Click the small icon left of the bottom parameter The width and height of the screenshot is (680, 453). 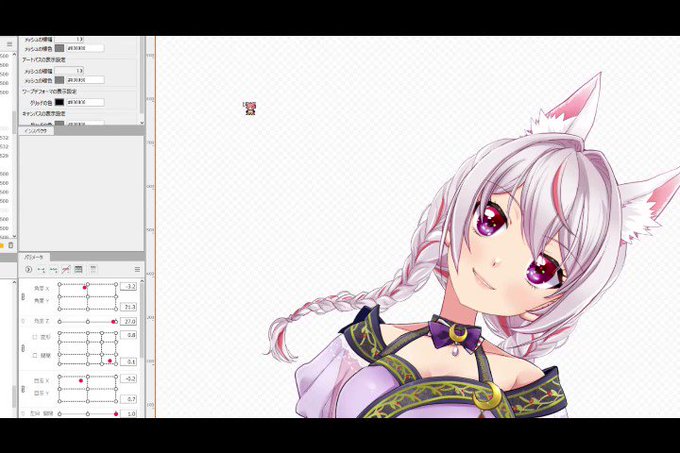point(23,414)
